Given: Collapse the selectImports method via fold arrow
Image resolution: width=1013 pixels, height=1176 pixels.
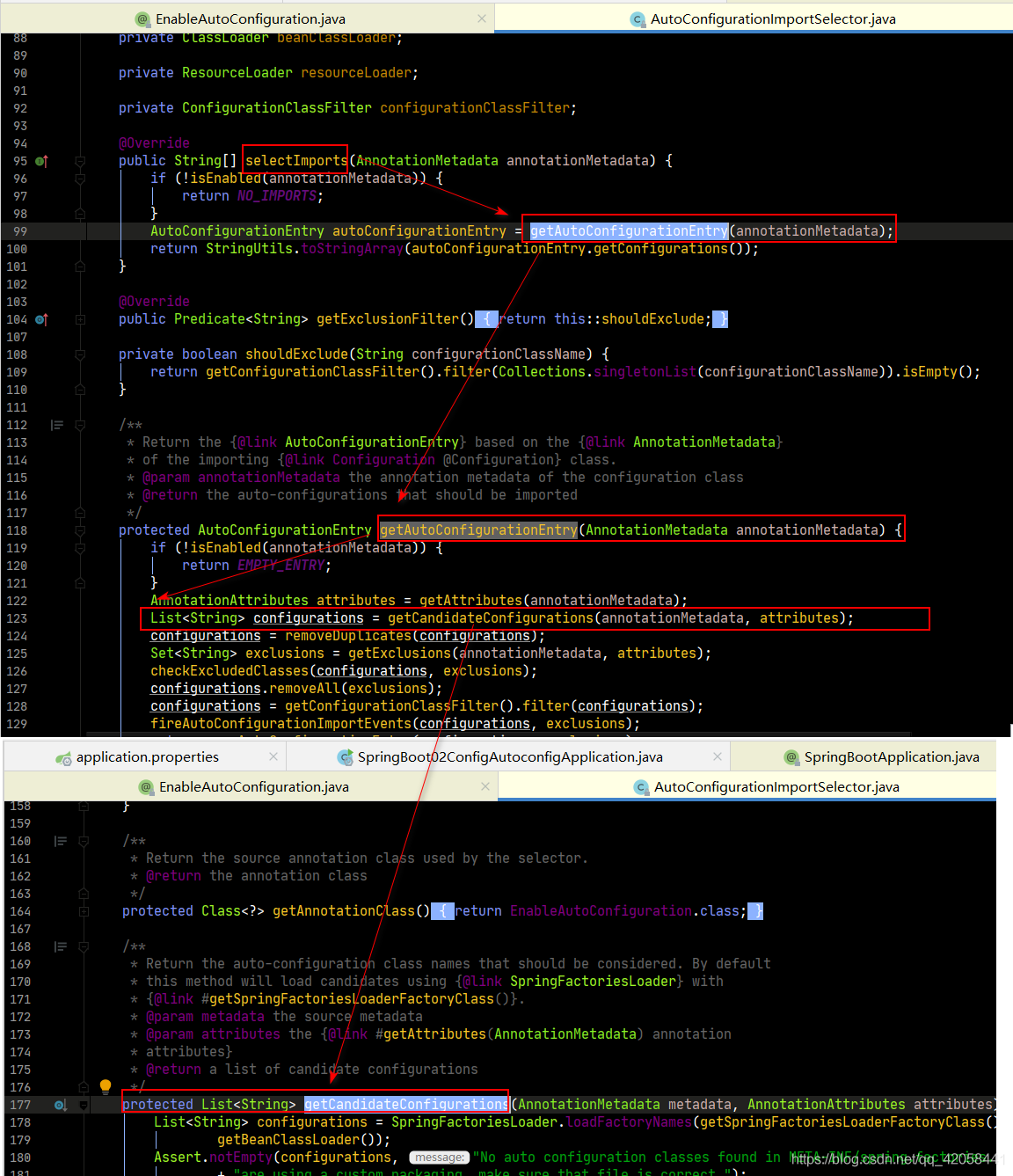Looking at the screenshot, I should click(x=80, y=161).
